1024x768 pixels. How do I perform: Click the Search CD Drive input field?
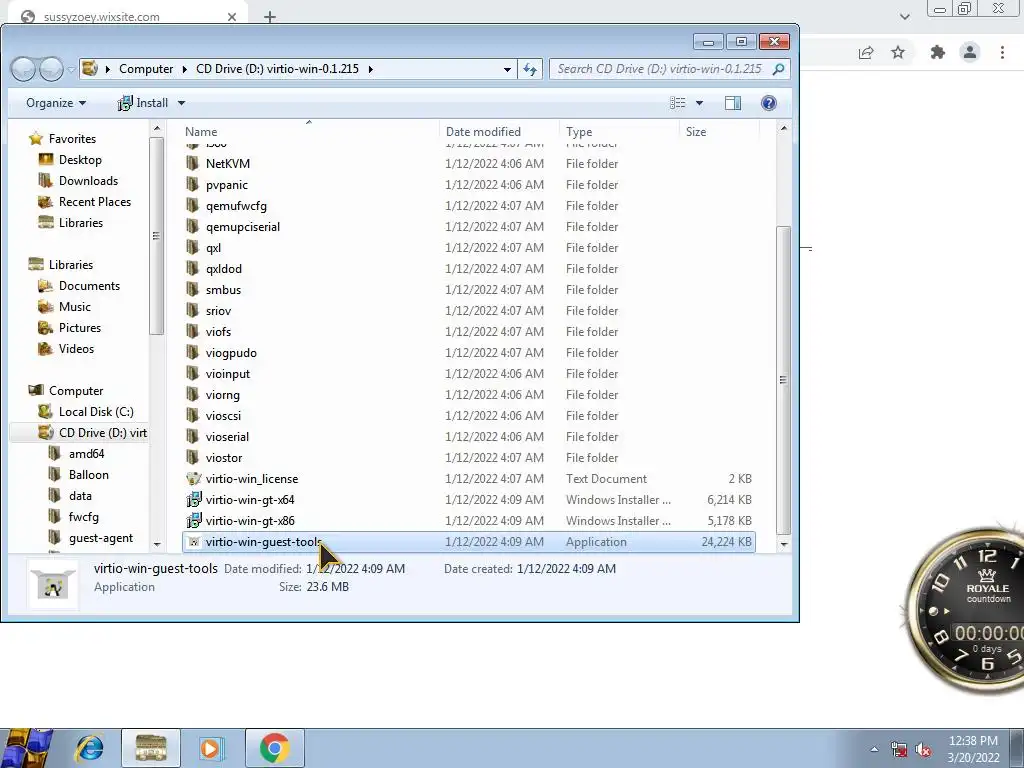[660, 69]
